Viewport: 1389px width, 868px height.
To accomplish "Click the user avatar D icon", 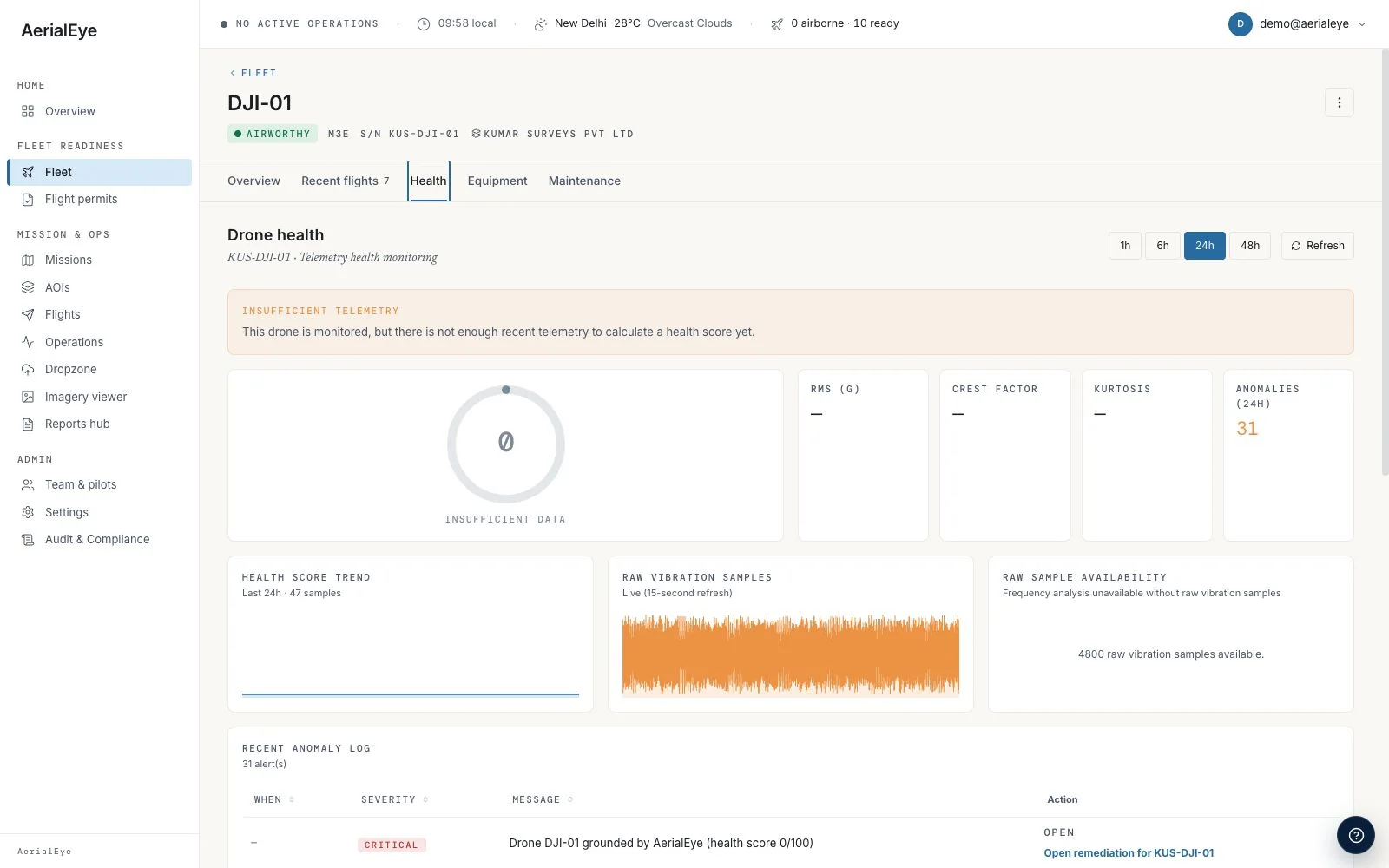I will coord(1240,23).
